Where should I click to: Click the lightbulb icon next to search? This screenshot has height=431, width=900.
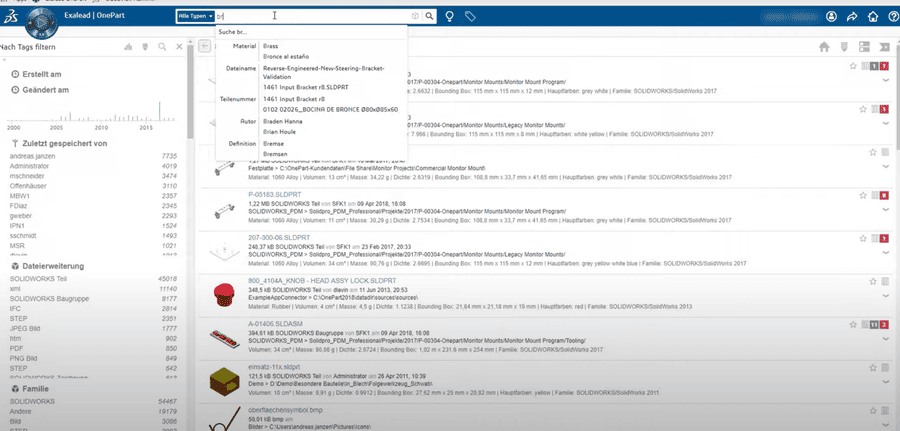coord(450,17)
